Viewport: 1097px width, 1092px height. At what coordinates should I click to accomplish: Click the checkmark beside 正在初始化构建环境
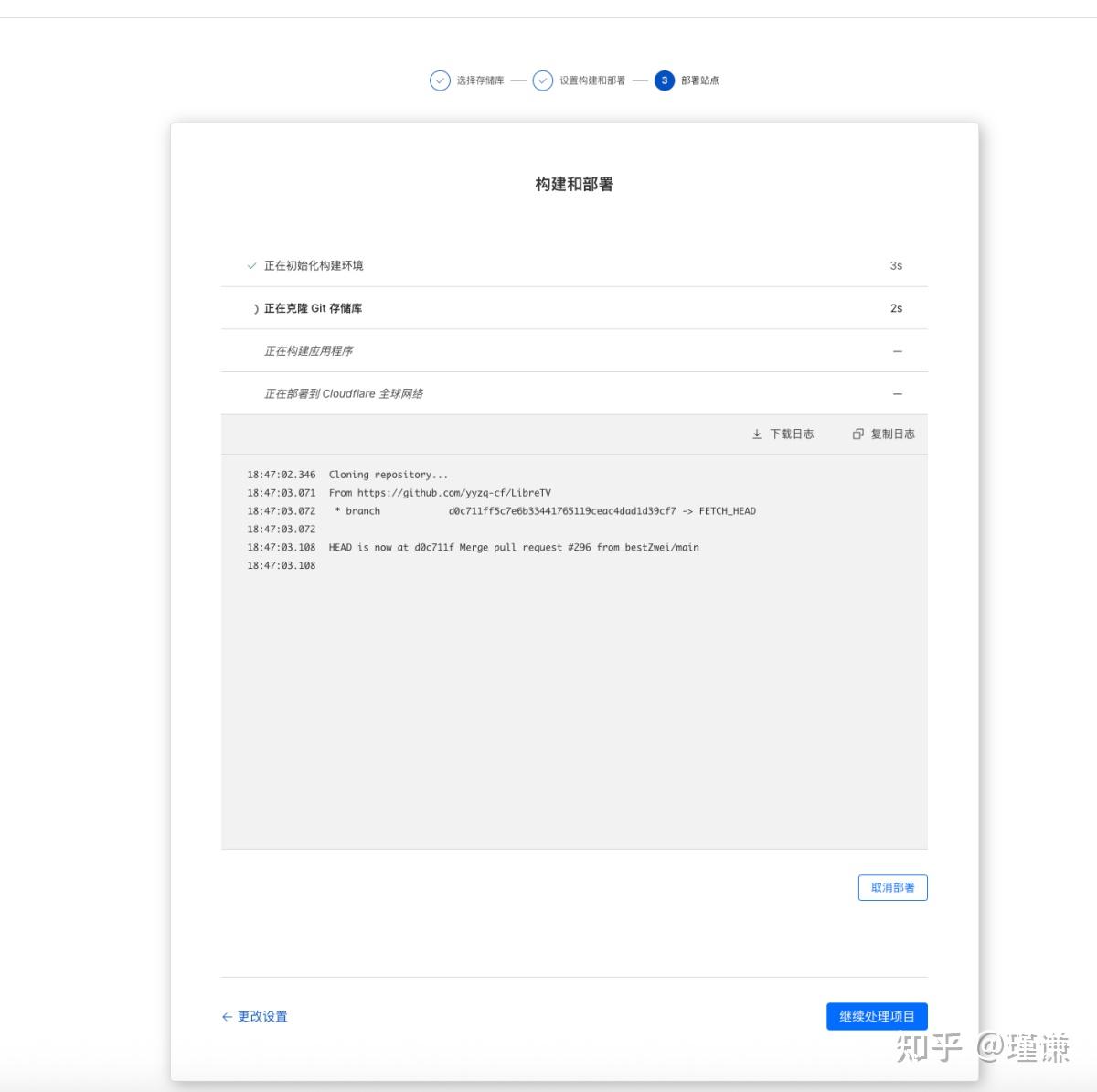click(250, 265)
